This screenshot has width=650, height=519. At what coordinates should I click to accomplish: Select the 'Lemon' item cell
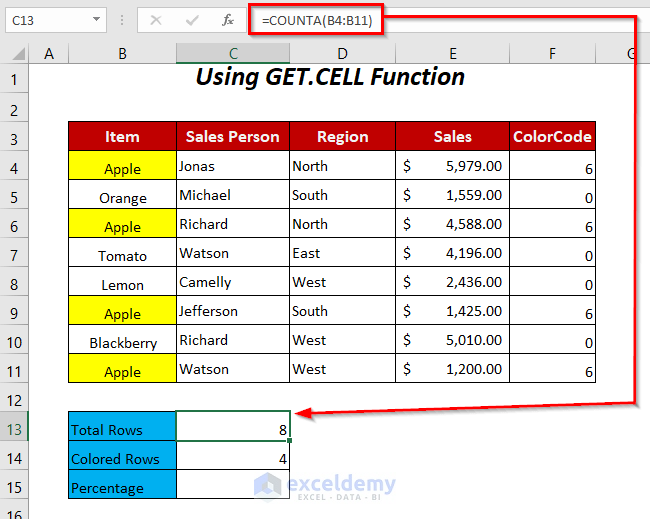pos(122,281)
